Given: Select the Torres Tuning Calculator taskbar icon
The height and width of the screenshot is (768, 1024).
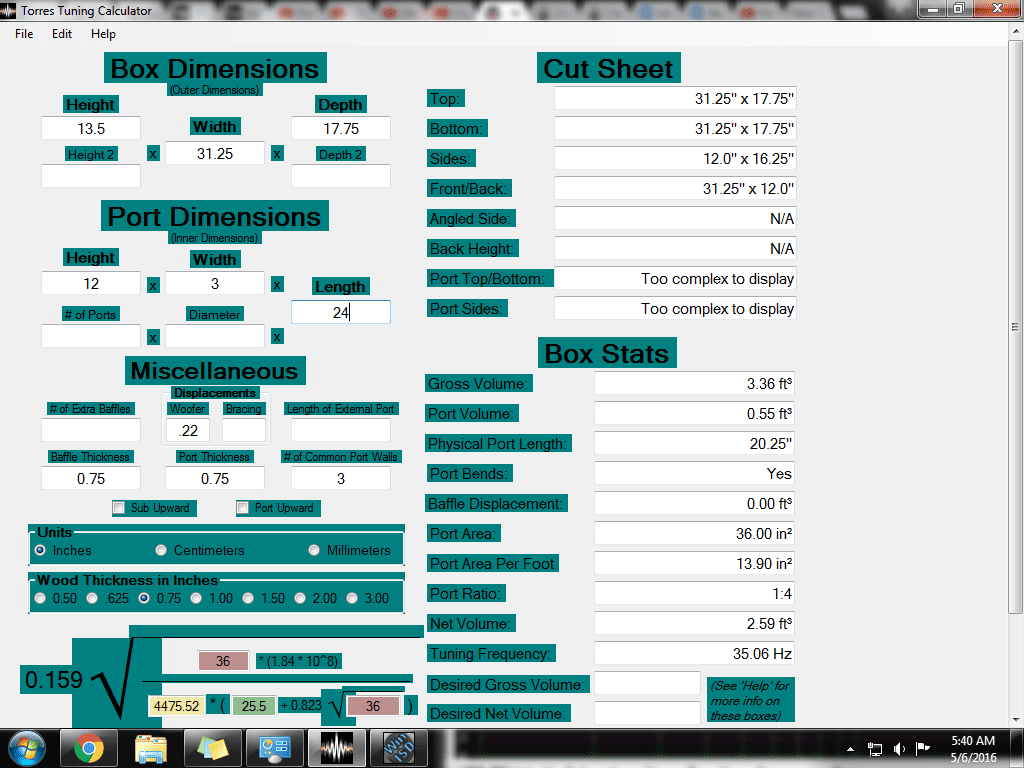Looking at the screenshot, I should point(337,748).
